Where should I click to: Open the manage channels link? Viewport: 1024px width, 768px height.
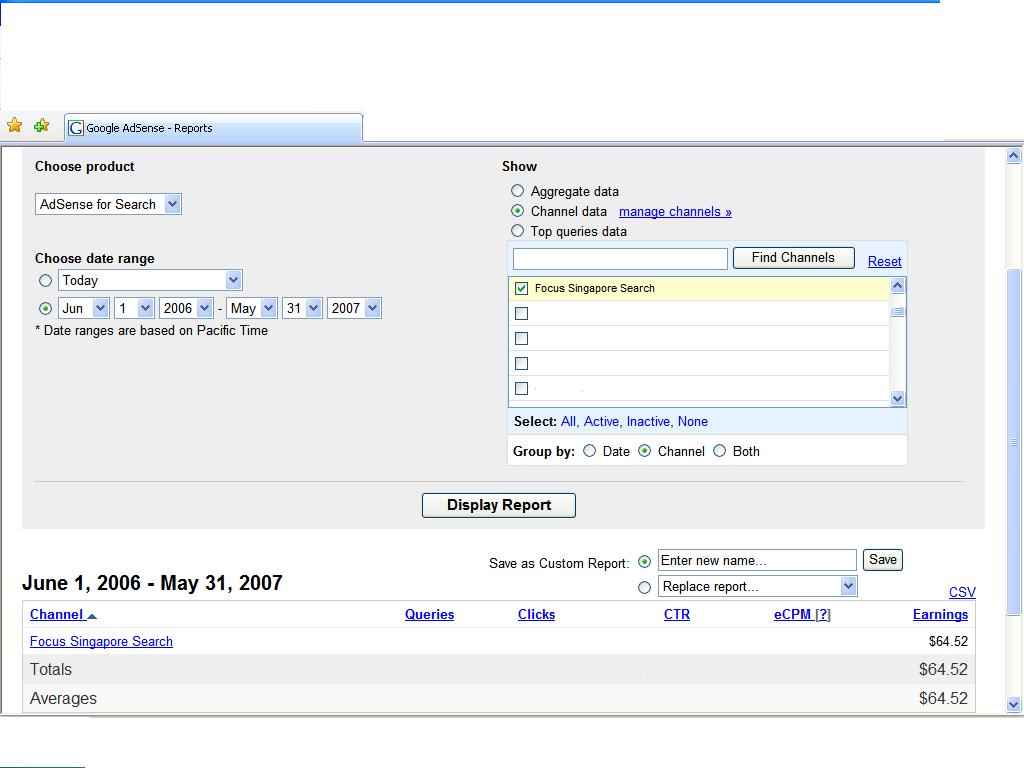pyautogui.click(x=675, y=212)
